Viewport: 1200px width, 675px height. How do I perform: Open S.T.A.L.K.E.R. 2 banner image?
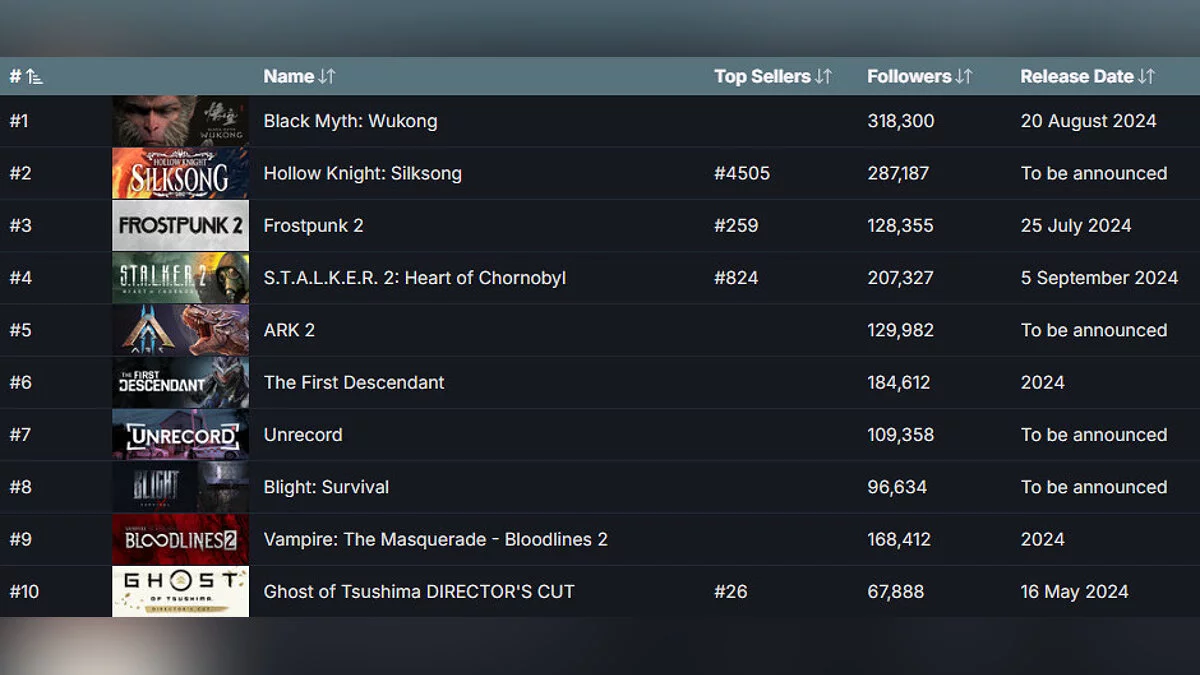[x=180, y=278]
